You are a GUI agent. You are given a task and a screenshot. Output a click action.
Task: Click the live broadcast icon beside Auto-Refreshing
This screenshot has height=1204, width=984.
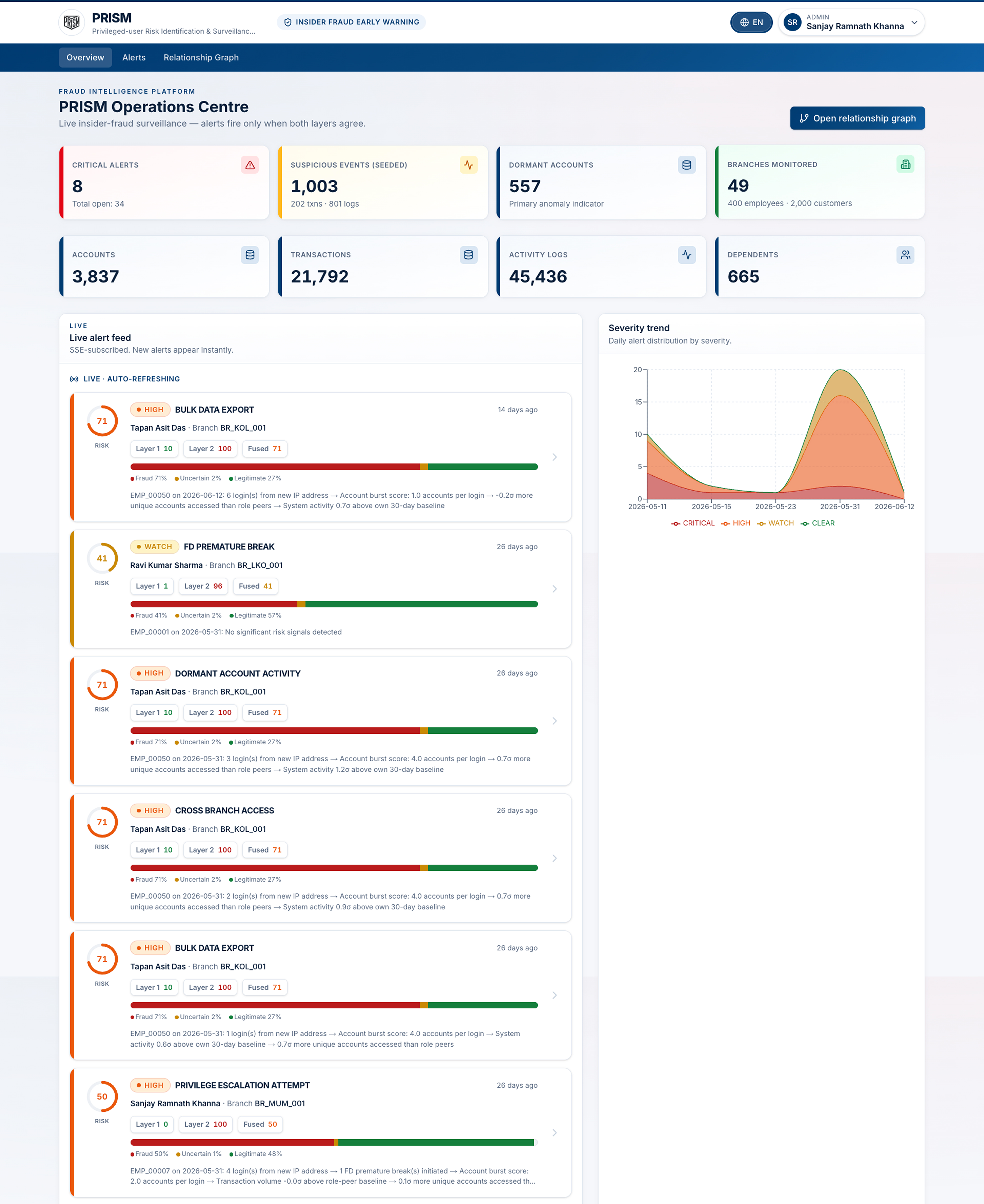pyautogui.click(x=74, y=379)
